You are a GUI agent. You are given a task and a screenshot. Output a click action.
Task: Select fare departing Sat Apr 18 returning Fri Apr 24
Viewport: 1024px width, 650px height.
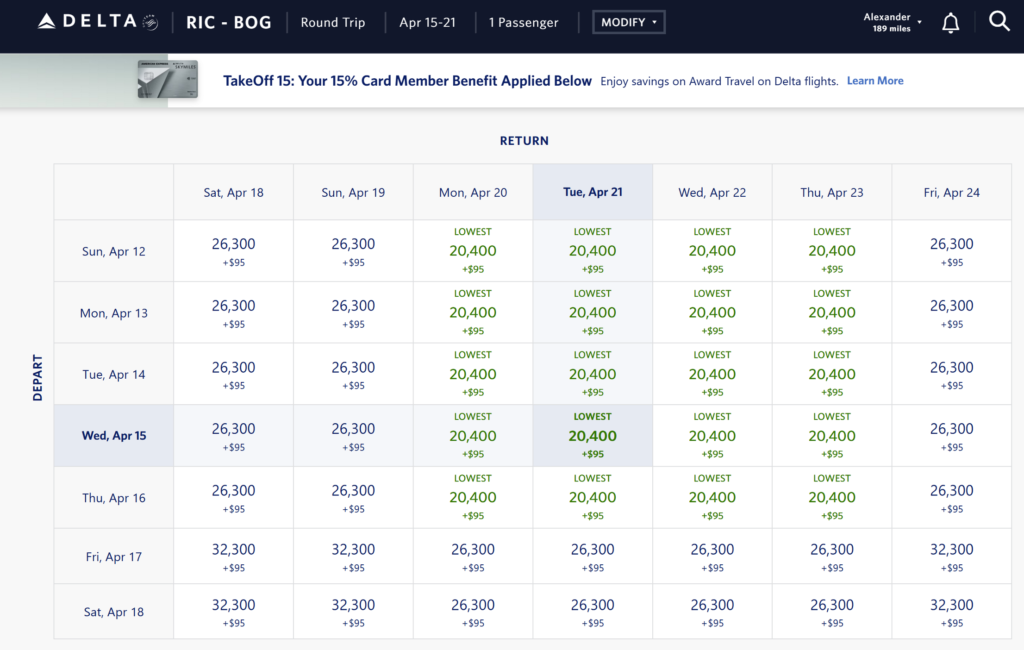pos(951,612)
